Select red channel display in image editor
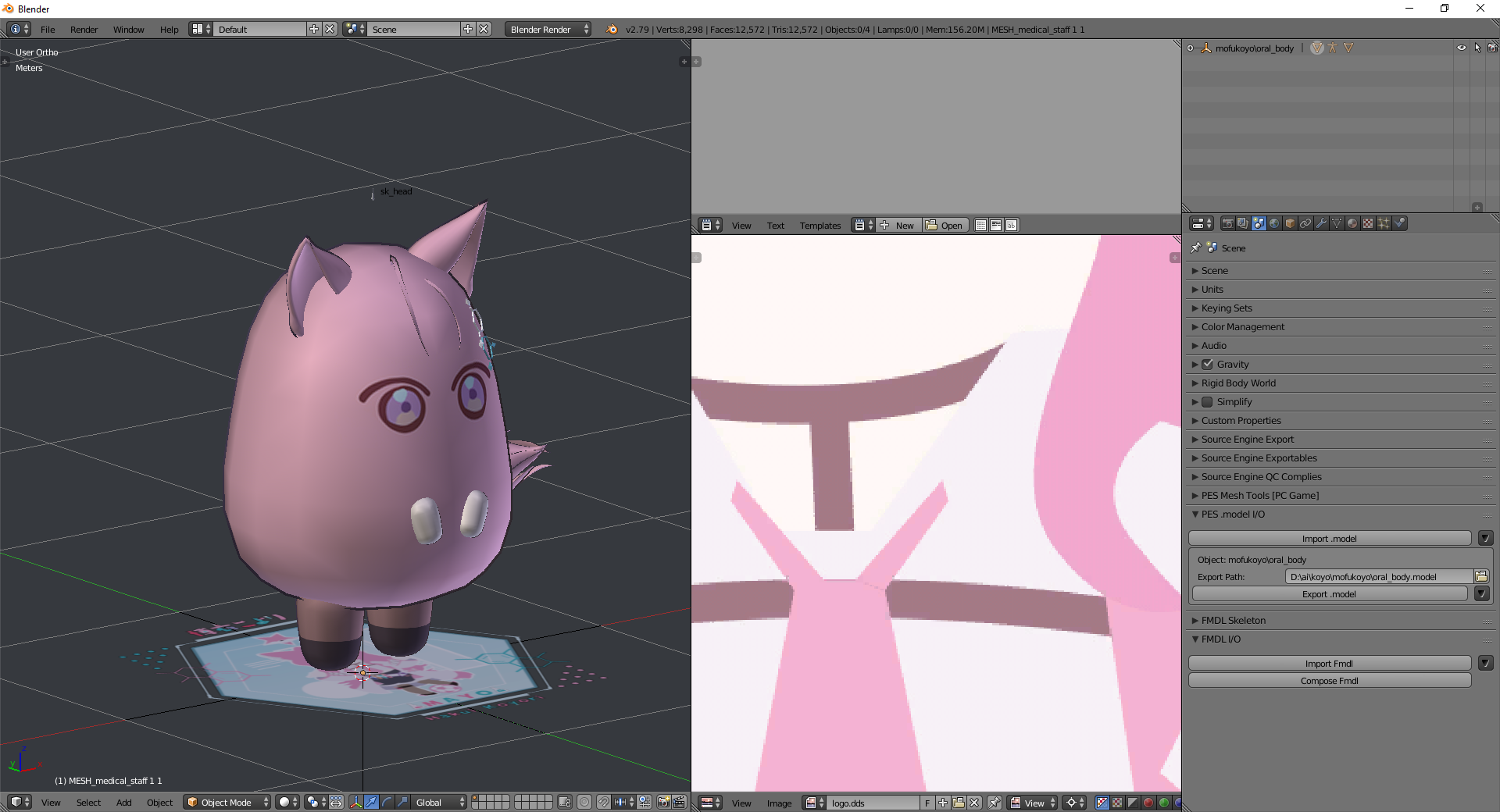1500x812 pixels. [x=1148, y=803]
